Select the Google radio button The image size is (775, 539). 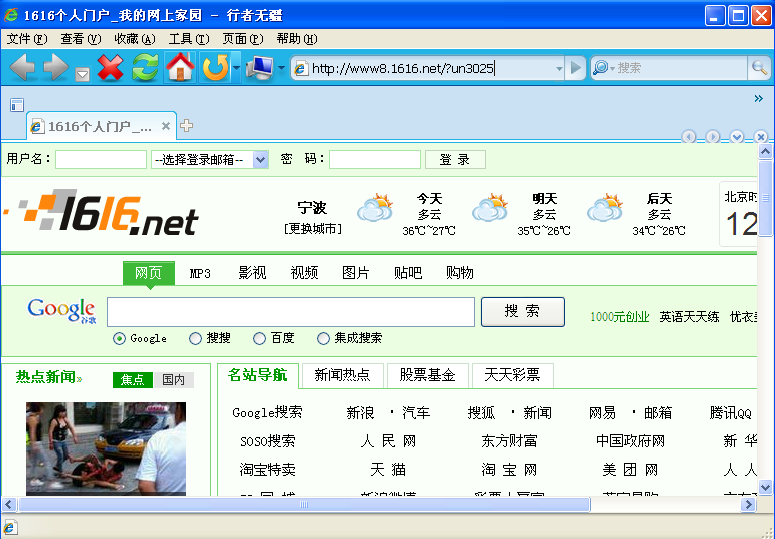(120, 338)
